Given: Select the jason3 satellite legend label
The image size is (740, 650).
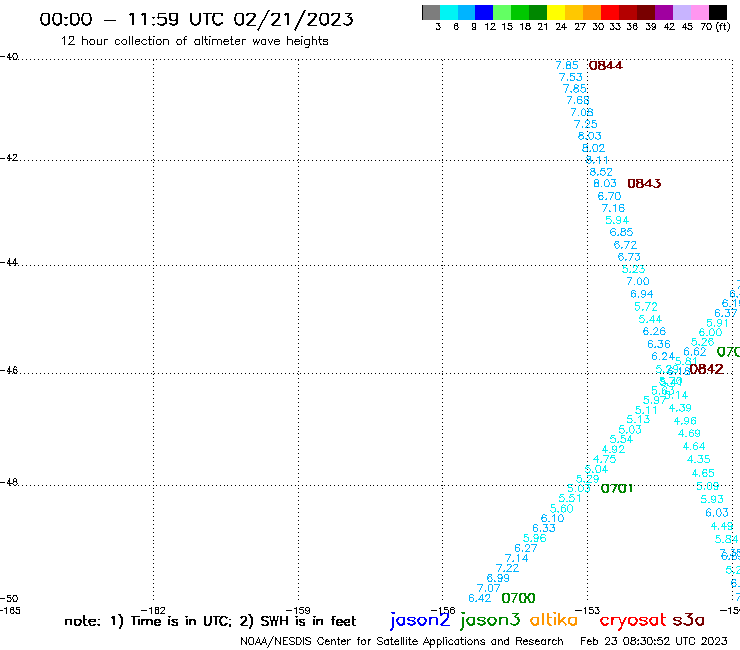Looking at the screenshot, I should [490, 620].
